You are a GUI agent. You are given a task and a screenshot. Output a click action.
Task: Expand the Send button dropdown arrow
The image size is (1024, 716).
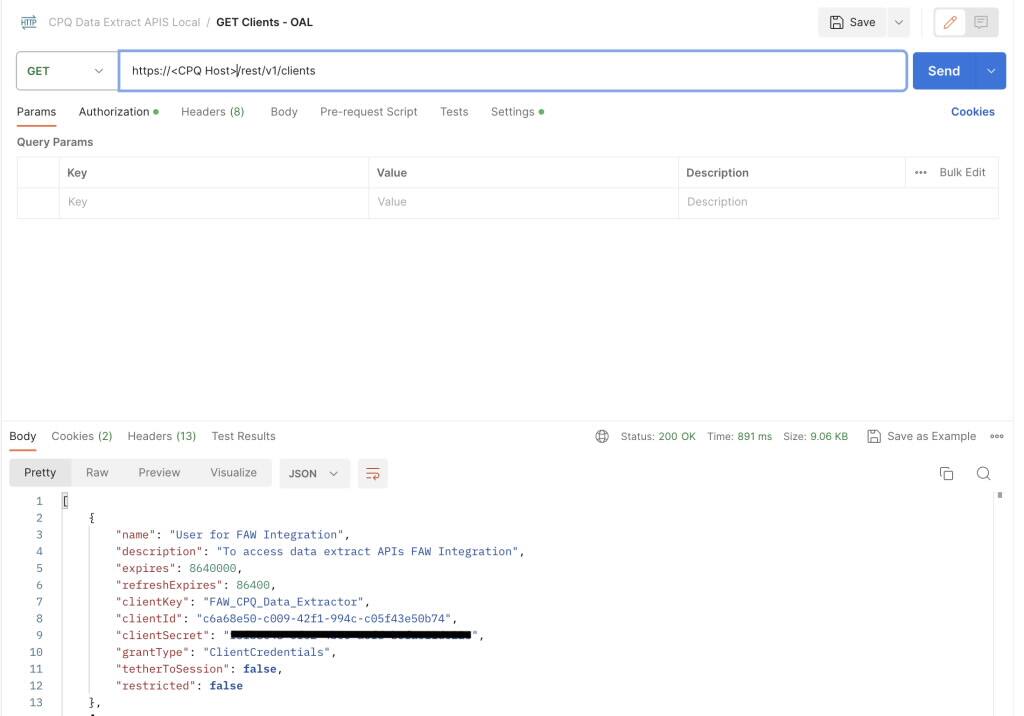[991, 71]
